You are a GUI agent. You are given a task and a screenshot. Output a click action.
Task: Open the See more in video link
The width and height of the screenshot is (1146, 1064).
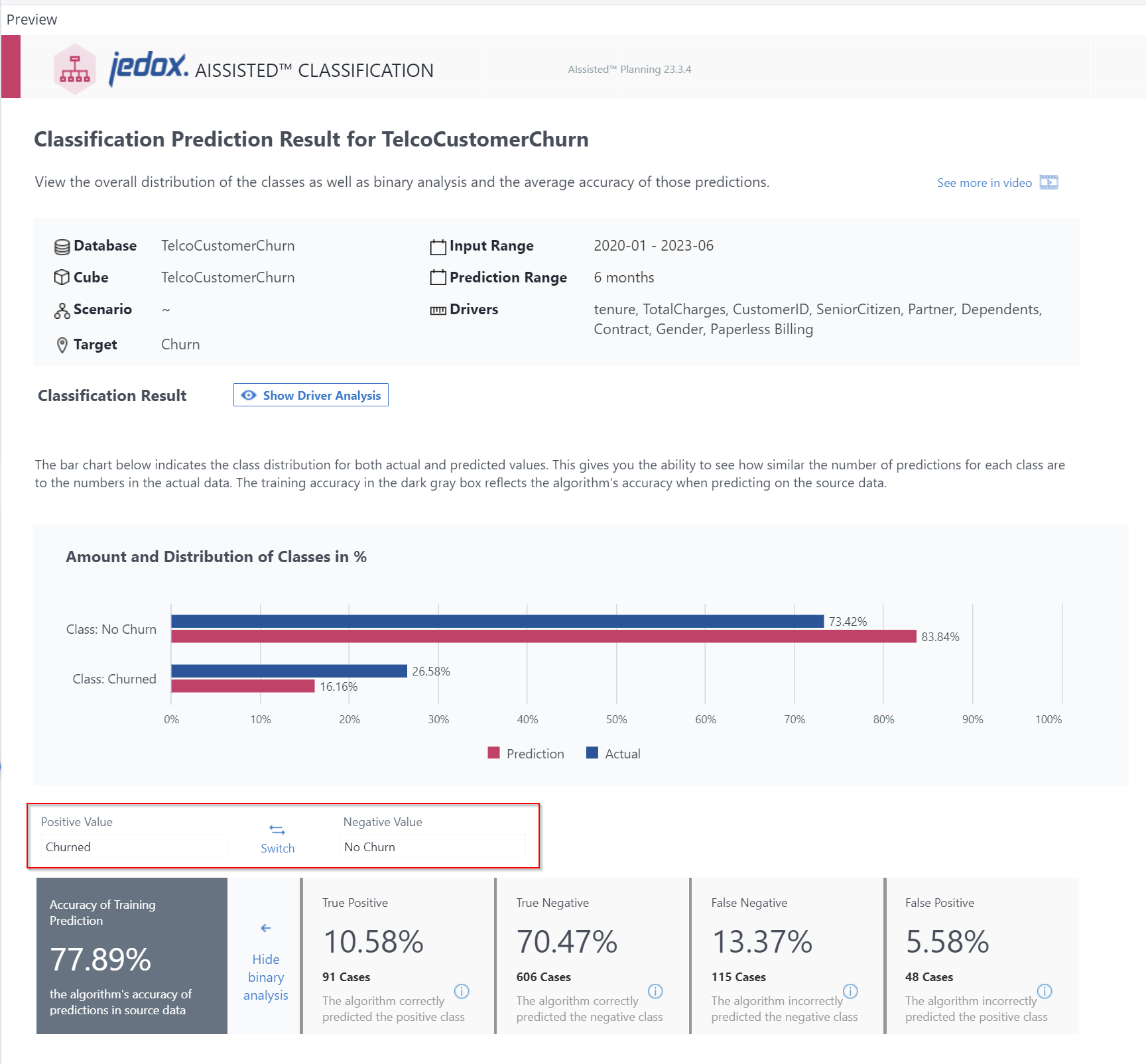click(x=984, y=183)
